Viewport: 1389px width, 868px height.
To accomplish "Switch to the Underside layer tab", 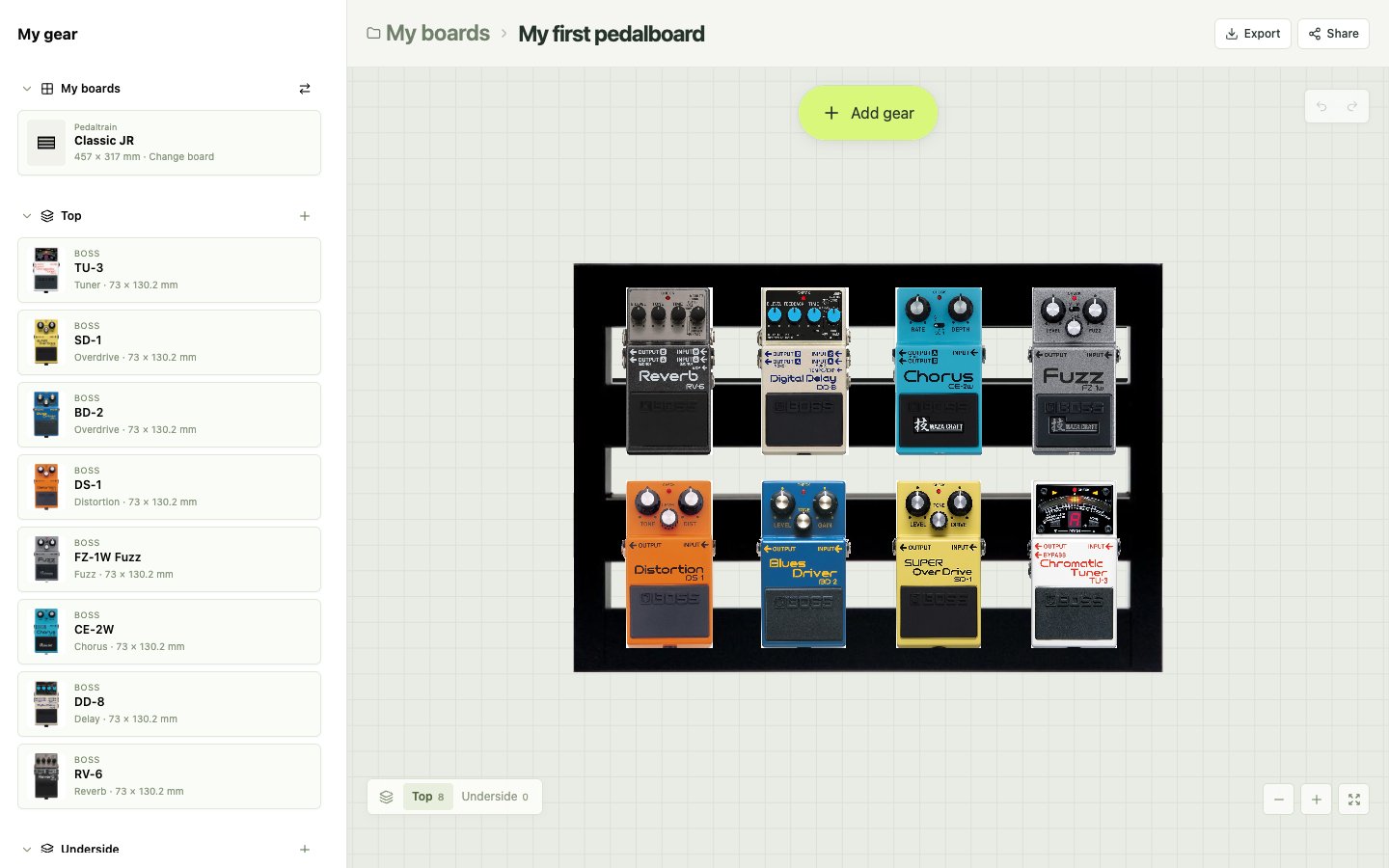I will (495, 797).
